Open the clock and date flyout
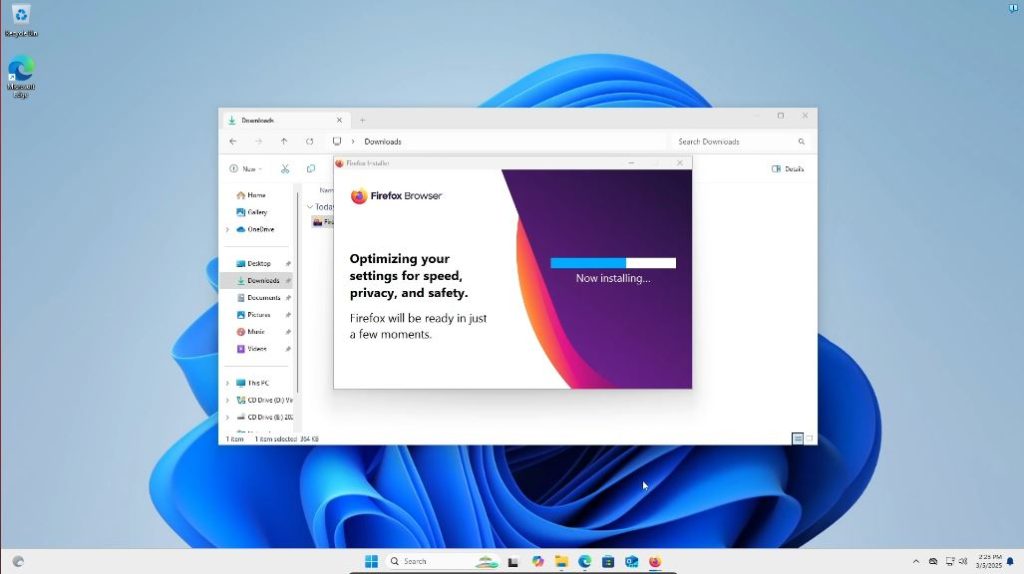This screenshot has height=574, width=1024. point(988,562)
